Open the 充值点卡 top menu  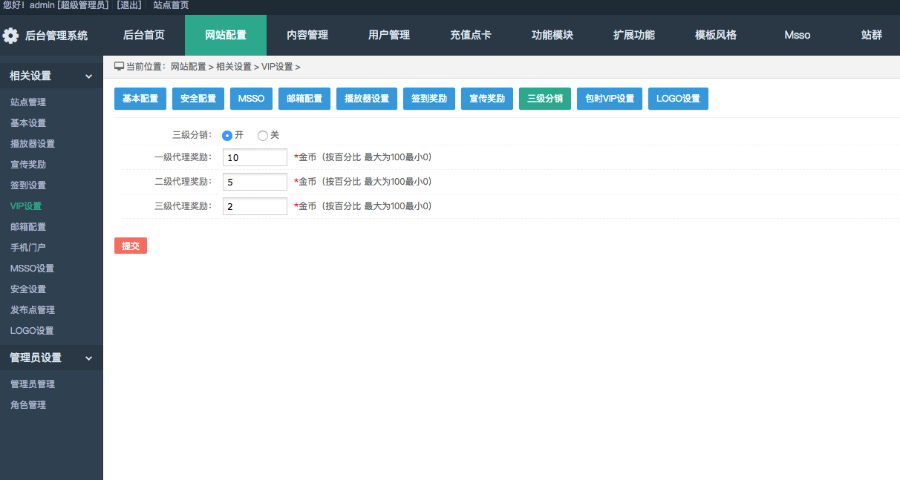tap(471, 35)
